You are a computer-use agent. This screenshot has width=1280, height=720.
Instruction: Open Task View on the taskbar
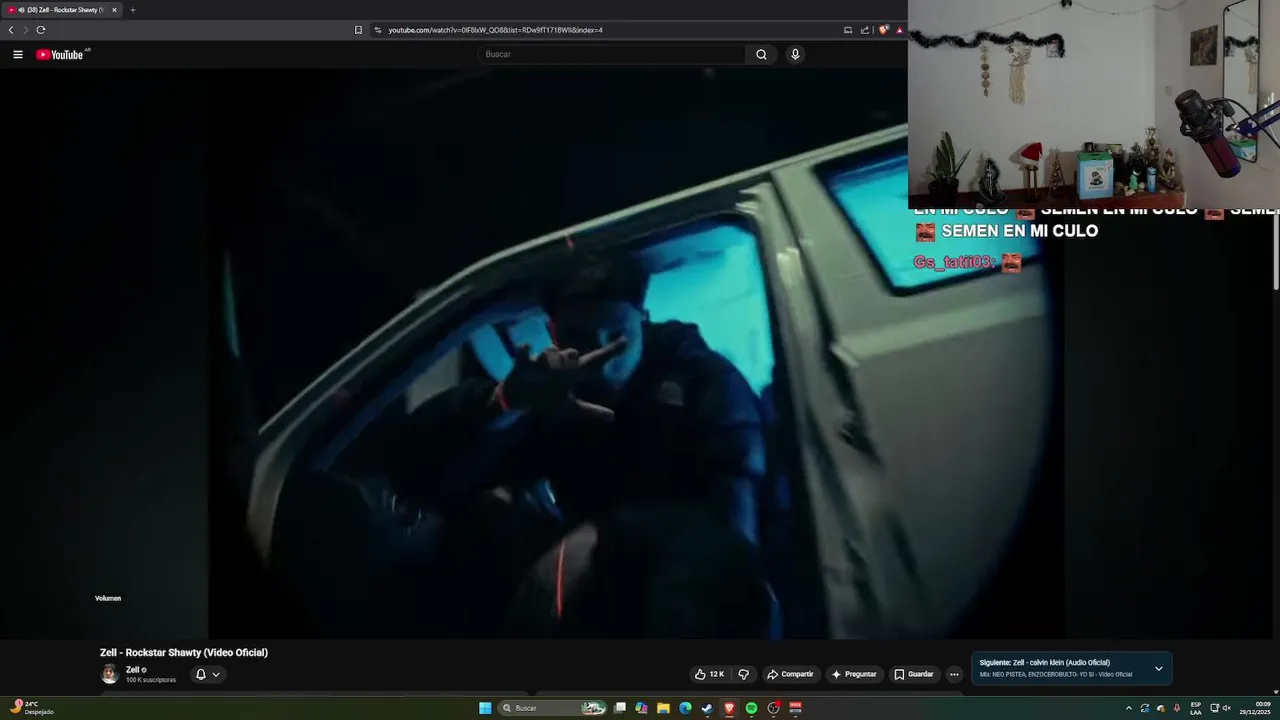pos(620,708)
